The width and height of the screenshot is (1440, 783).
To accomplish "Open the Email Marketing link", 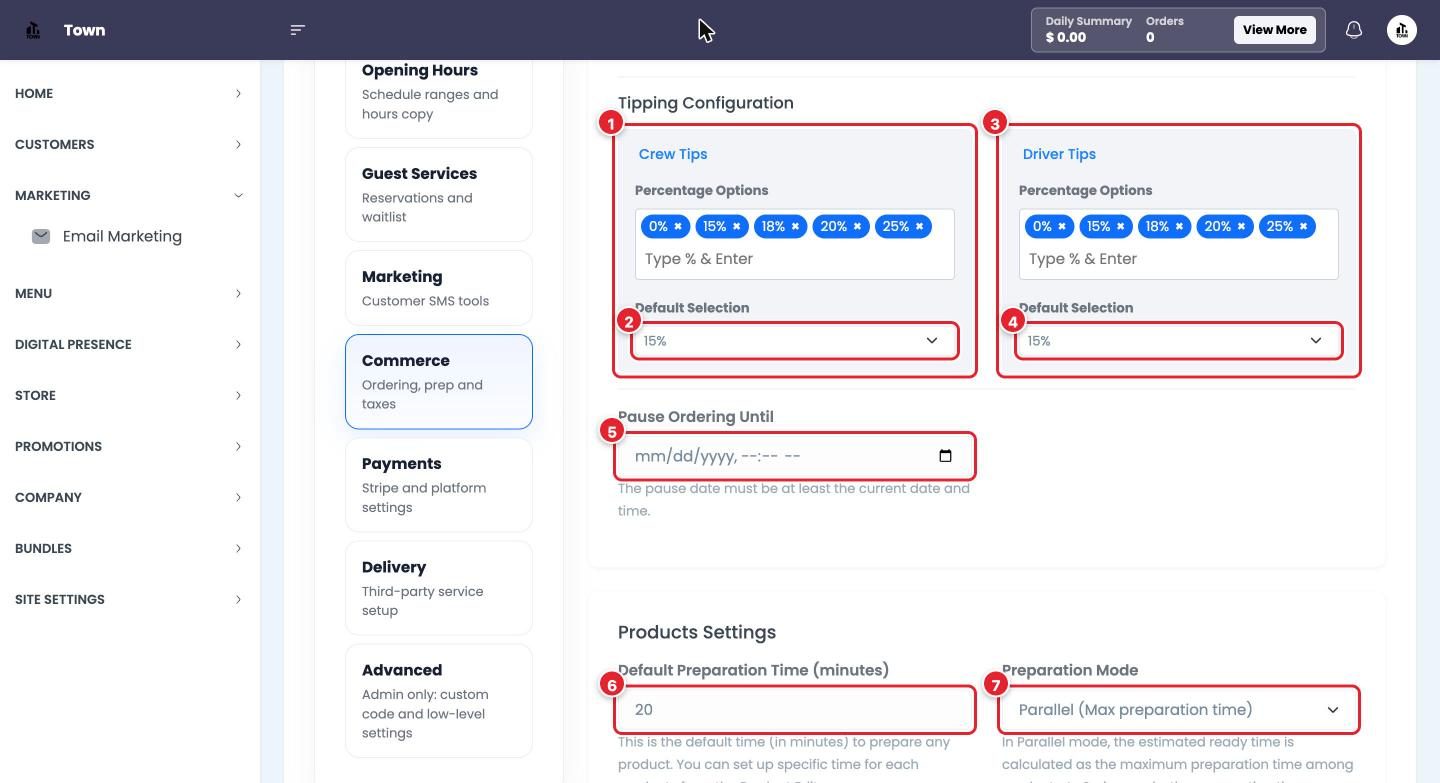I will click(122, 236).
